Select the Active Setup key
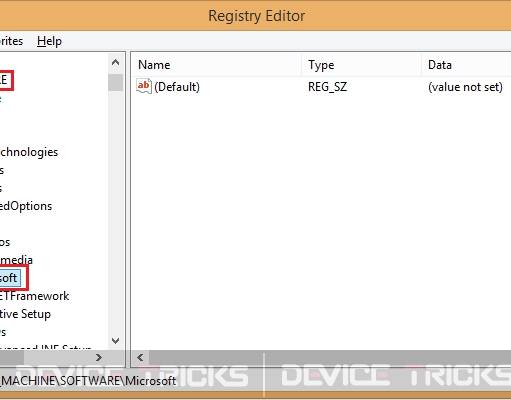The height and width of the screenshot is (400, 511). [25, 314]
